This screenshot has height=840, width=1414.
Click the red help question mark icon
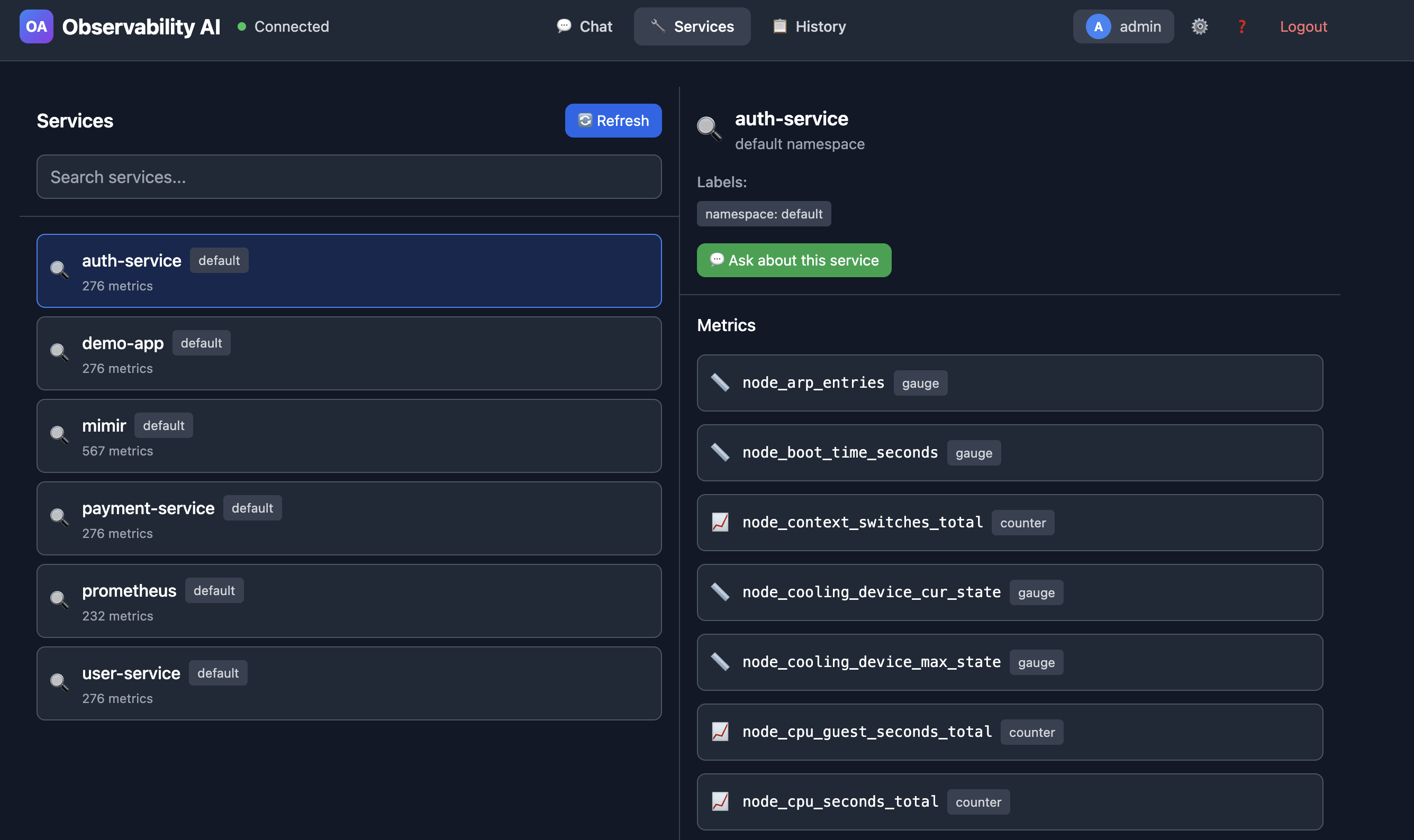tap(1241, 26)
